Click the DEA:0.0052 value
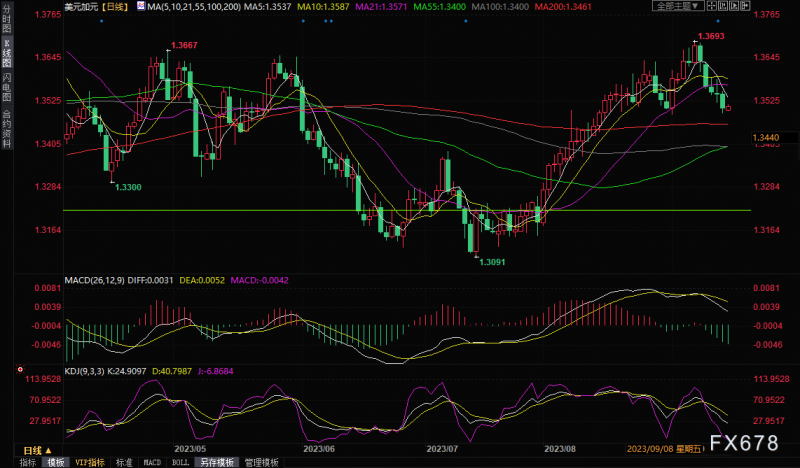 (x=202, y=280)
